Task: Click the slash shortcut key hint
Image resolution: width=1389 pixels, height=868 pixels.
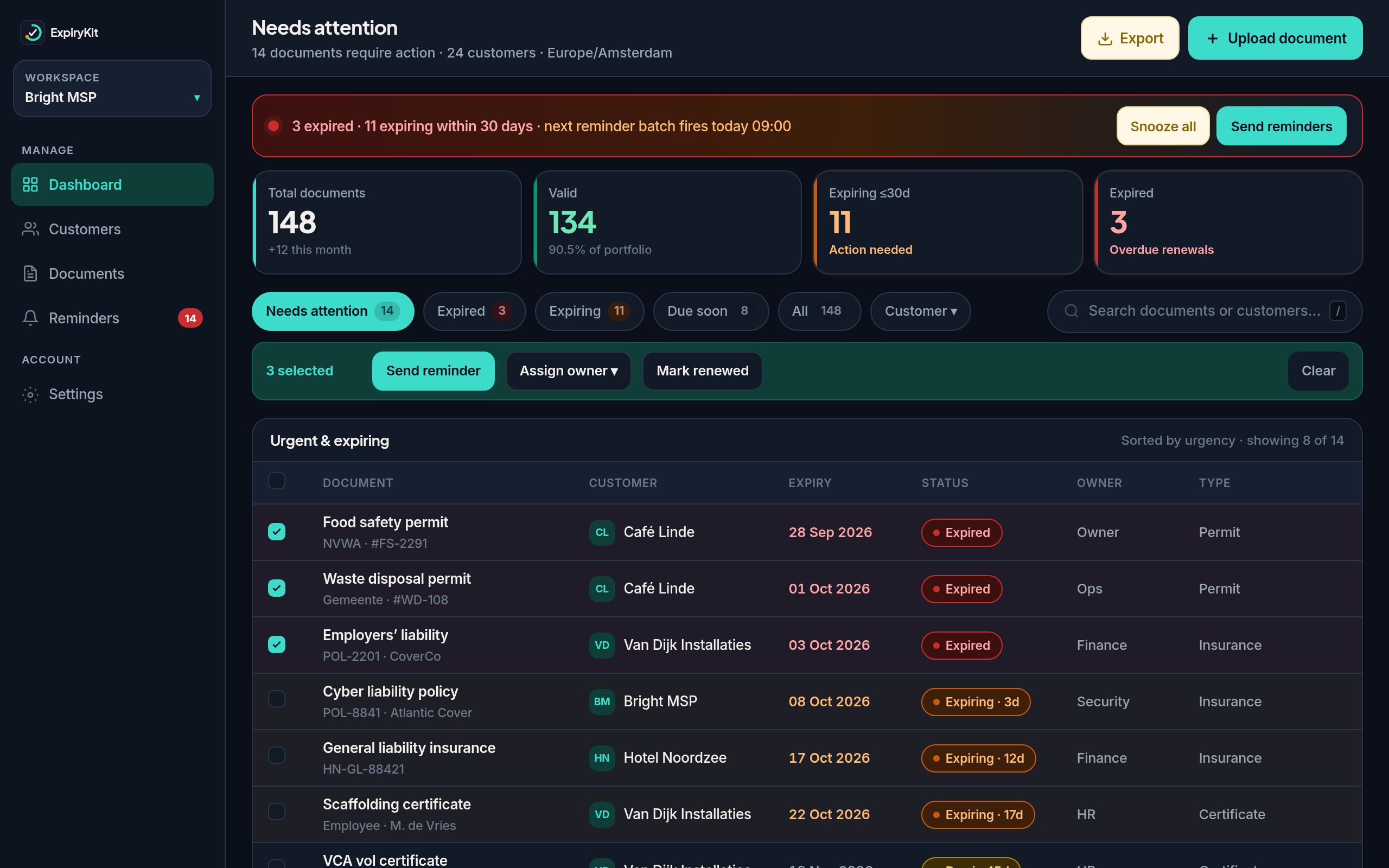Action: click(x=1338, y=310)
